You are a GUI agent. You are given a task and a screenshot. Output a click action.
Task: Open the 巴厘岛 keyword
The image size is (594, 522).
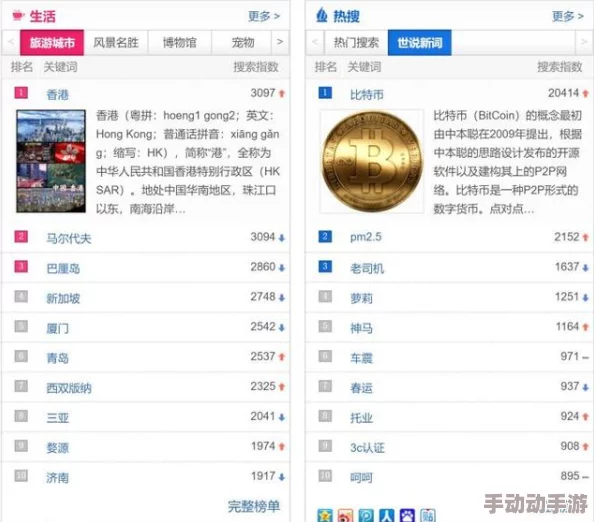click(63, 268)
